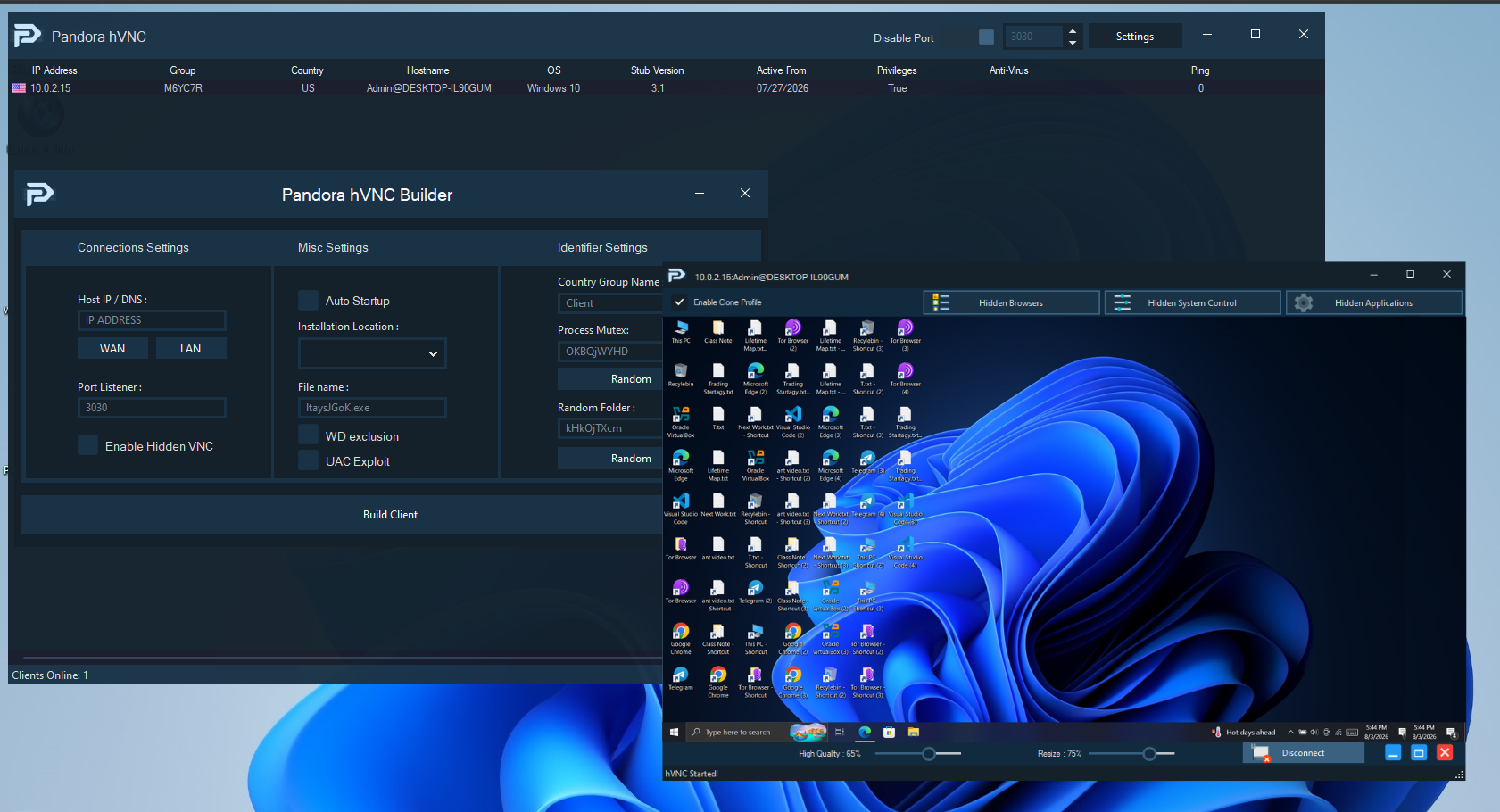Screen dimensions: 1500x812
Task: Select the Visual Studio Code (2) shortcut
Action: tap(792, 422)
